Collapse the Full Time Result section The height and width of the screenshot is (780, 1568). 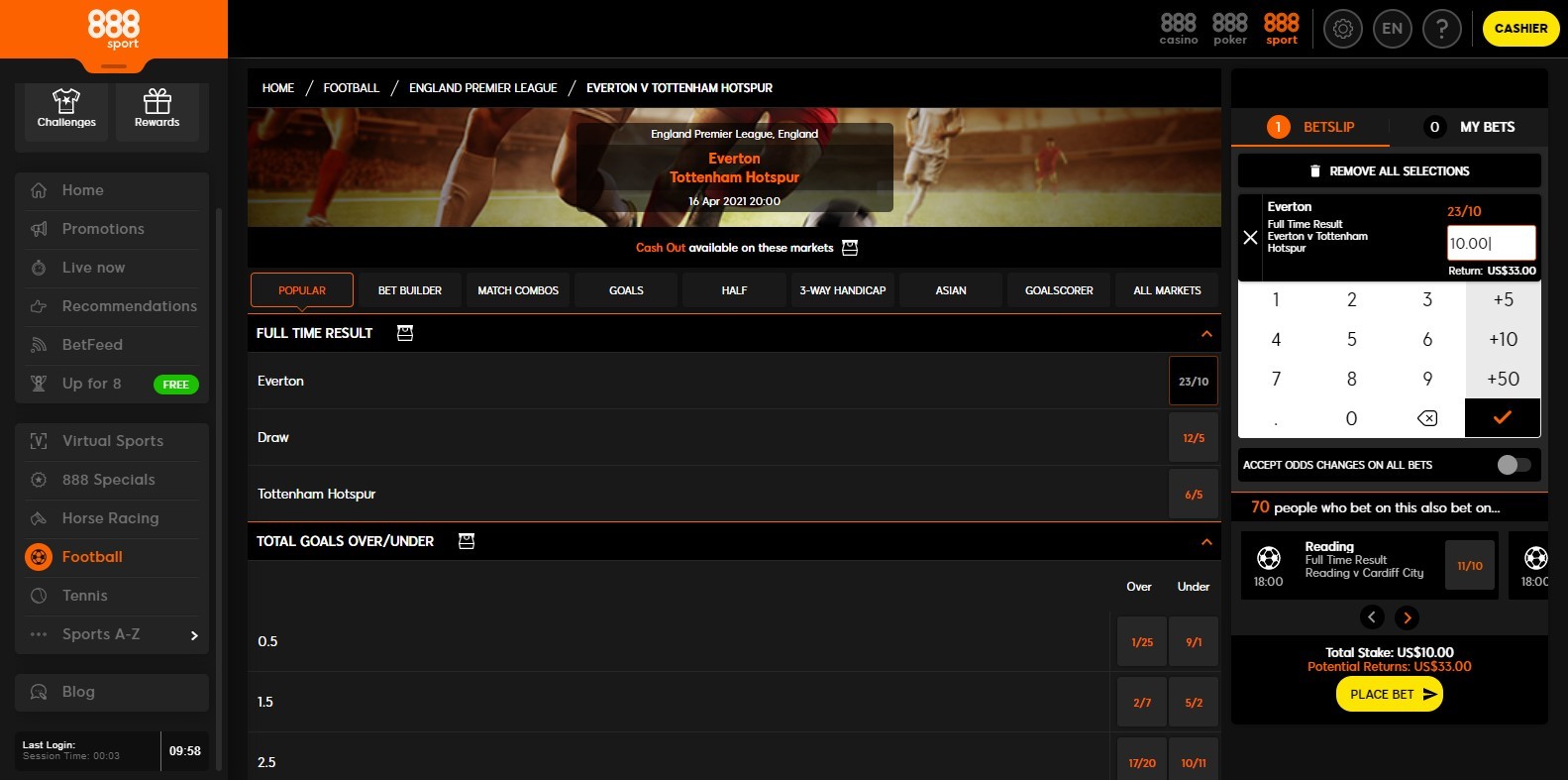(x=1205, y=334)
